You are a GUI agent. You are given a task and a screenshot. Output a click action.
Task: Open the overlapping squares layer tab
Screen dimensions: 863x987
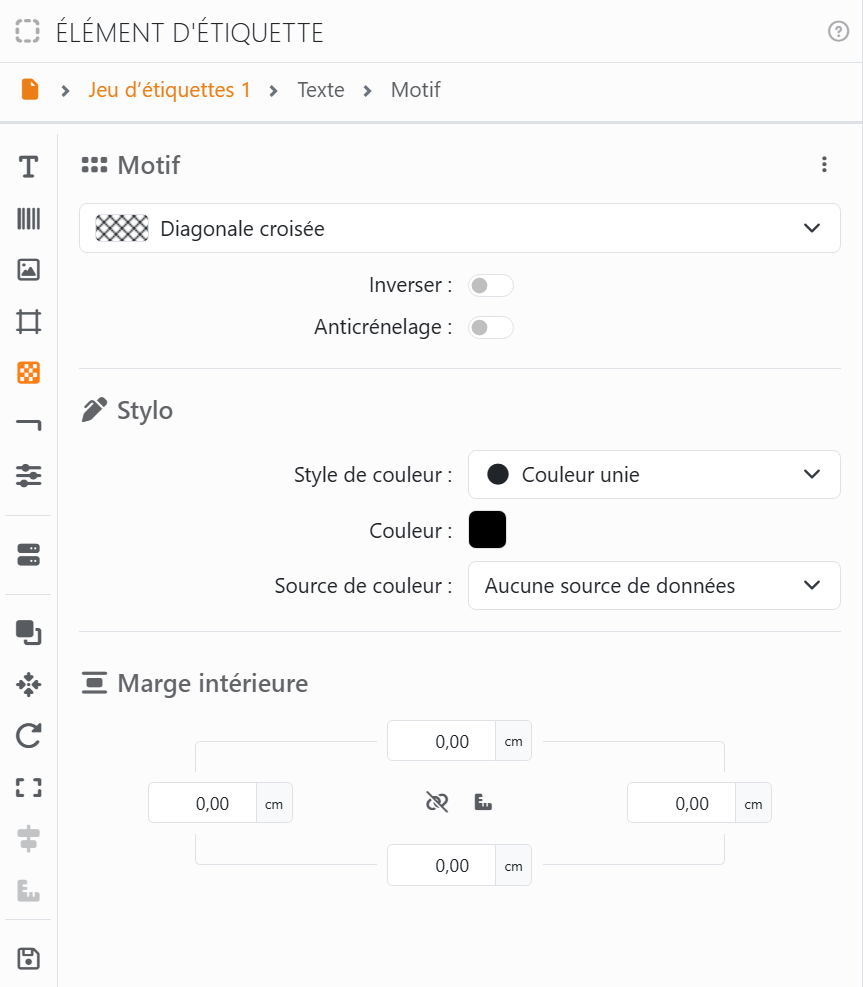[28, 633]
